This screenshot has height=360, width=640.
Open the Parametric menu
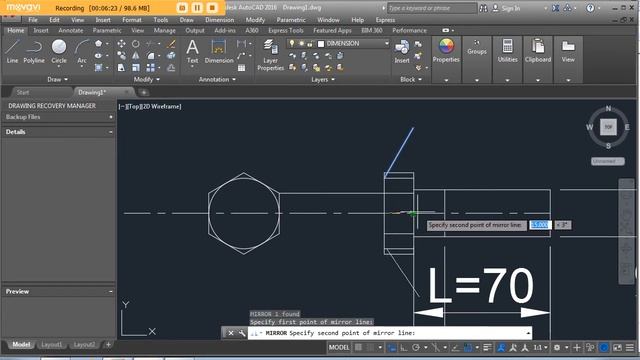coord(291,20)
